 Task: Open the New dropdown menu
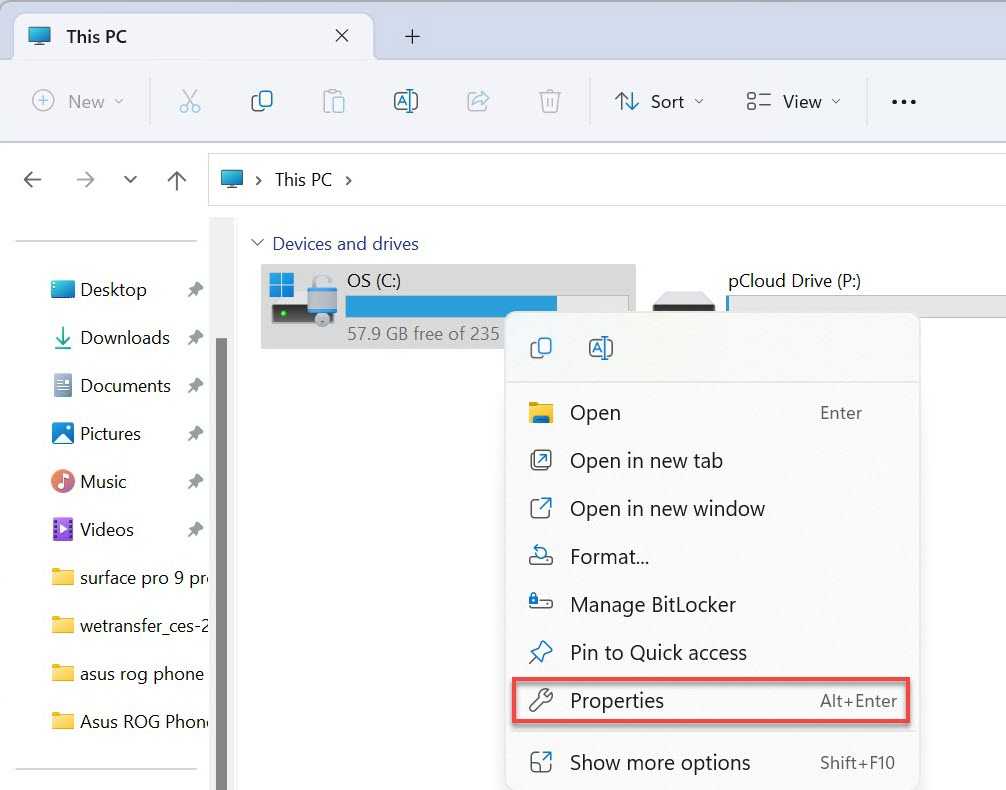pyautogui.click(x=78, y=101)
